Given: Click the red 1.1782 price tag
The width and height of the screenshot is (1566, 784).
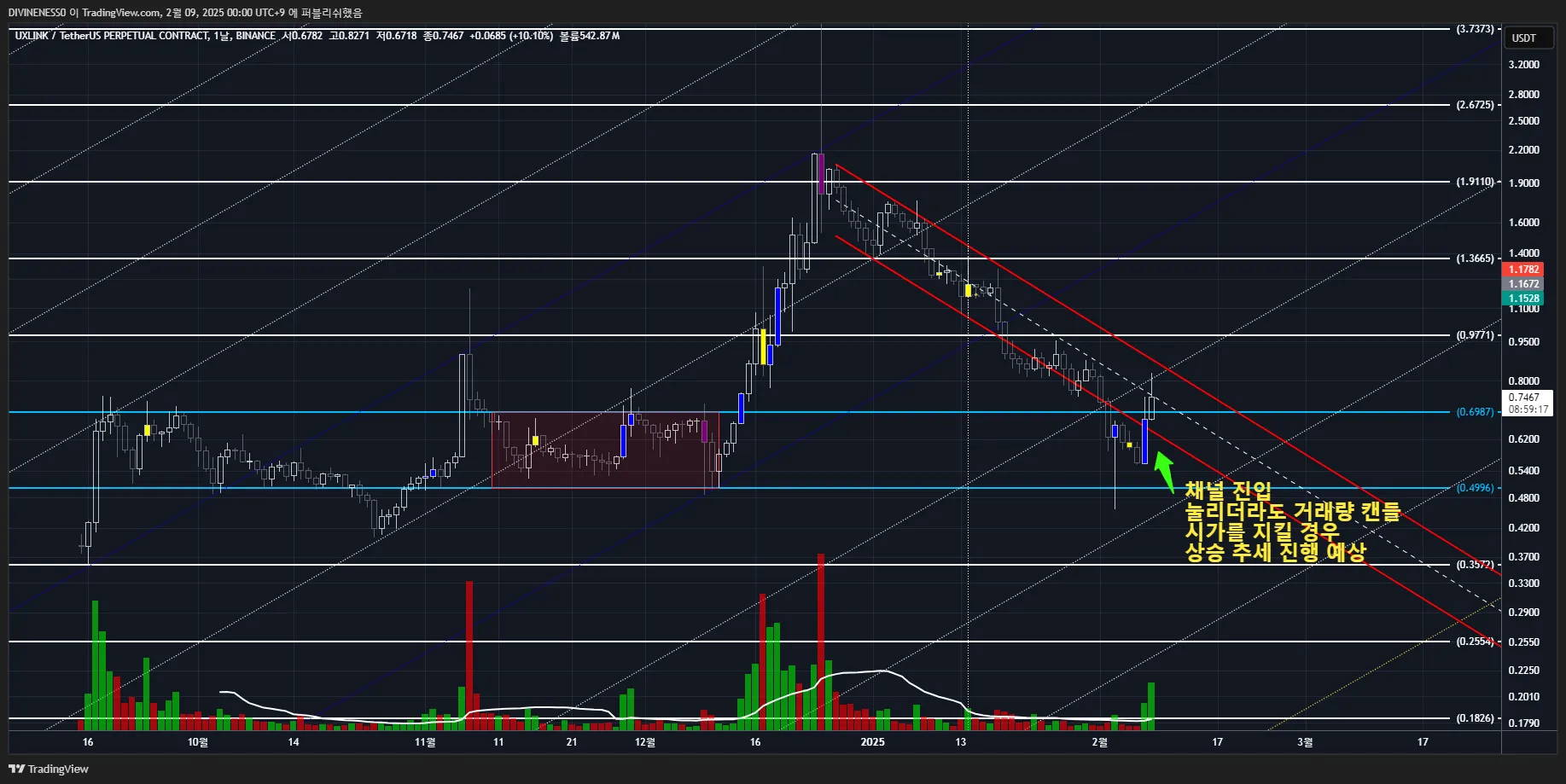Looking at the screenshot, I should (1523, 270).
